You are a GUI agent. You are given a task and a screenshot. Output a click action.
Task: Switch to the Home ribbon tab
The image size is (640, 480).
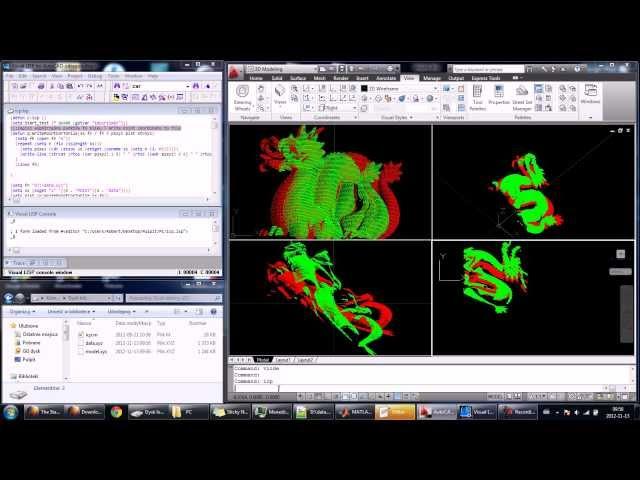[x=256, y=78]
